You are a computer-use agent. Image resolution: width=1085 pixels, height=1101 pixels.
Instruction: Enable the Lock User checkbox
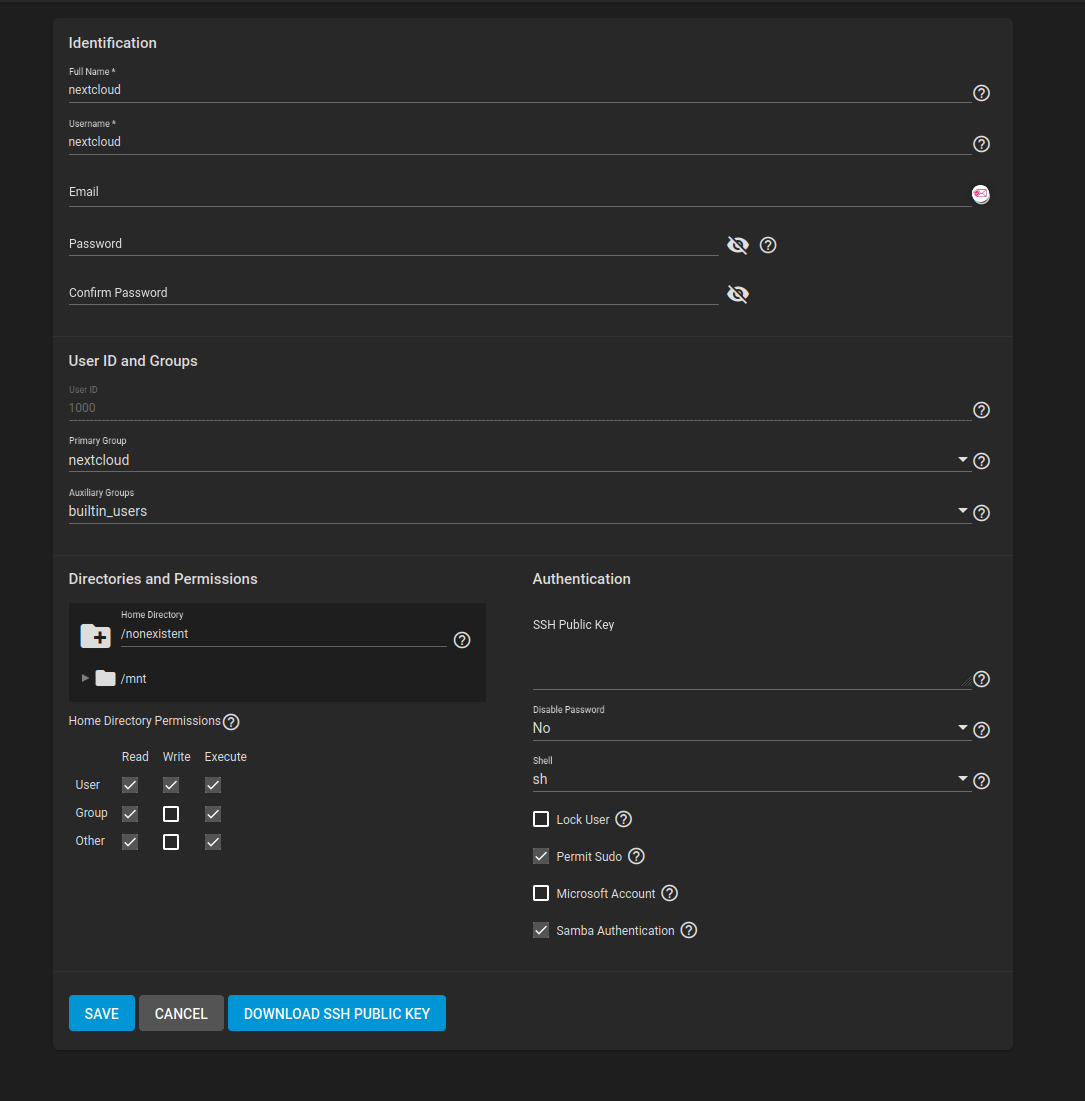tap(541, 819)
